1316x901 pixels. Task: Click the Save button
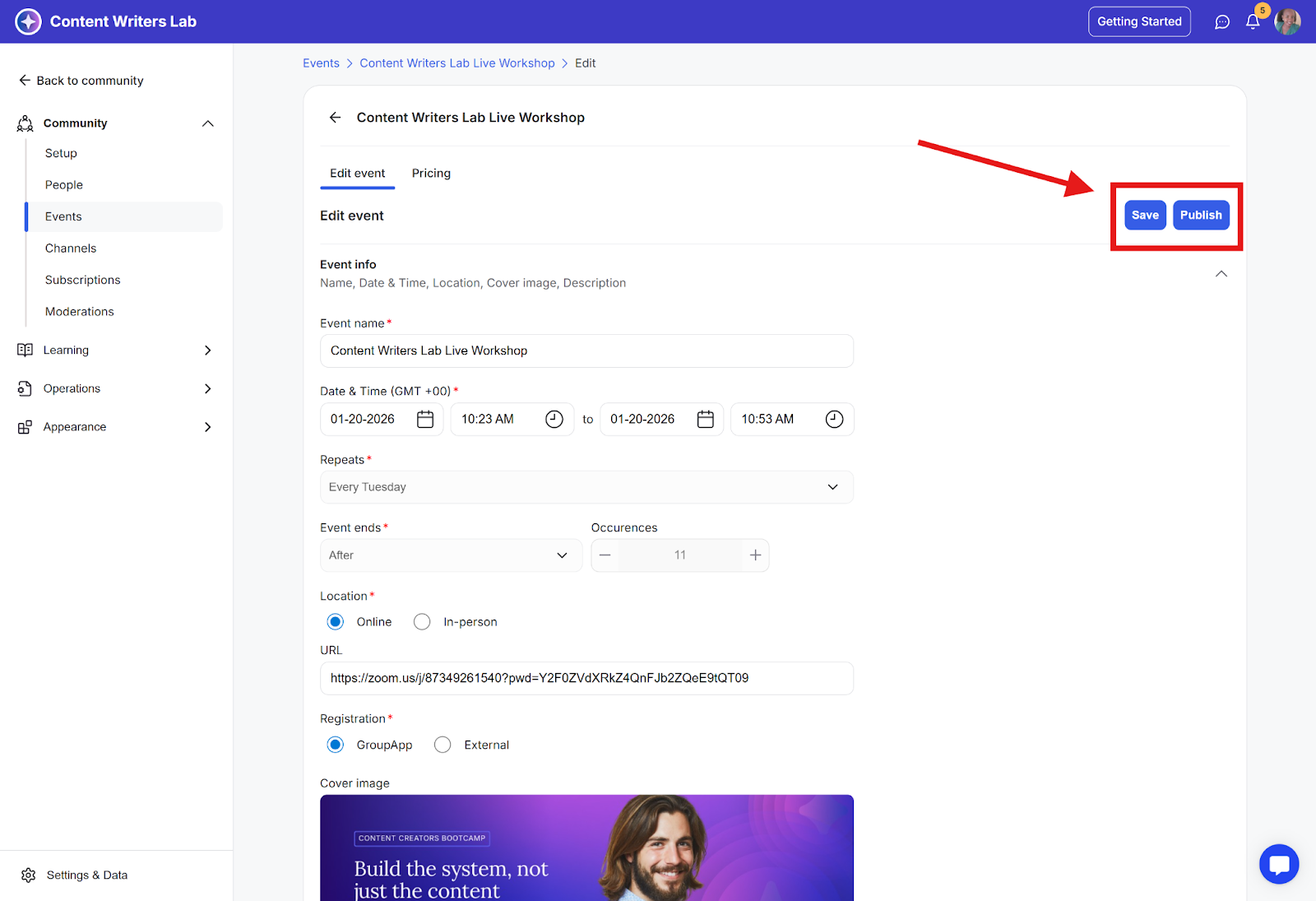pos(1144,216)
